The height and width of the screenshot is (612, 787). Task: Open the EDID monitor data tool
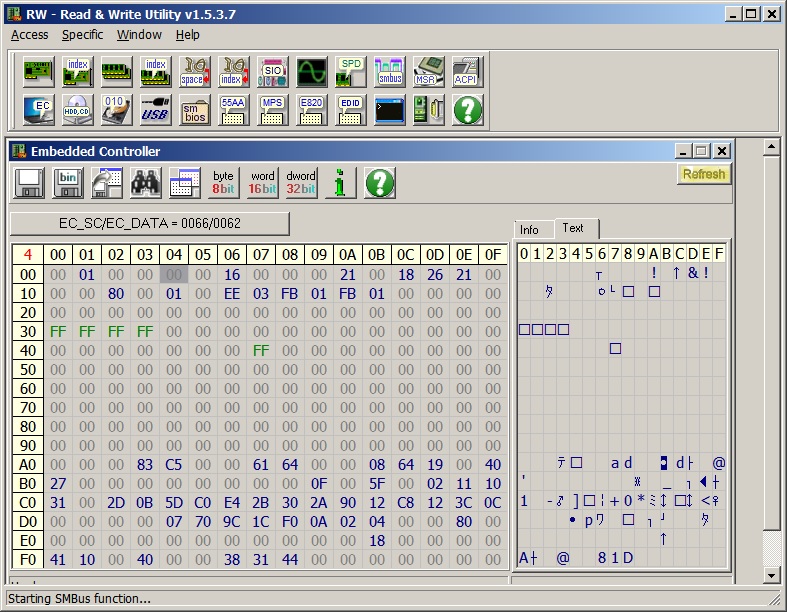pos(350,110)
